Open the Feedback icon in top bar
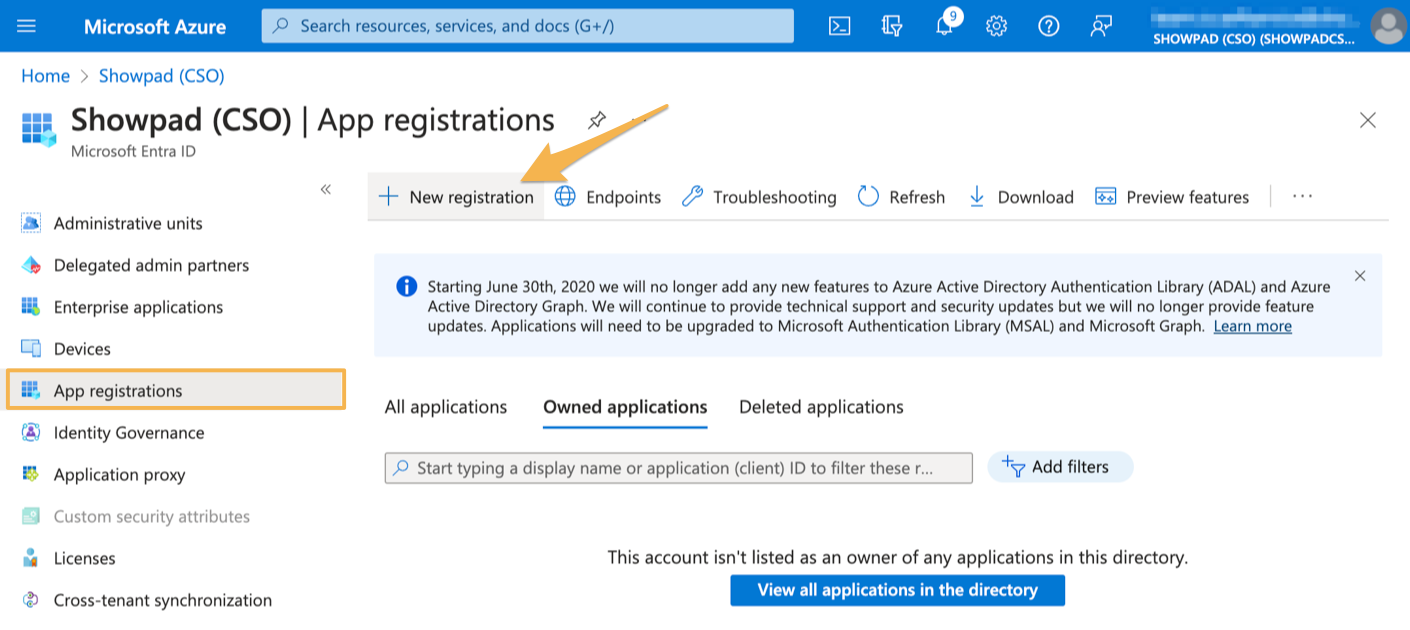Image resolution: width=1410 pixels, height=630 pixels. [1101, 26]
